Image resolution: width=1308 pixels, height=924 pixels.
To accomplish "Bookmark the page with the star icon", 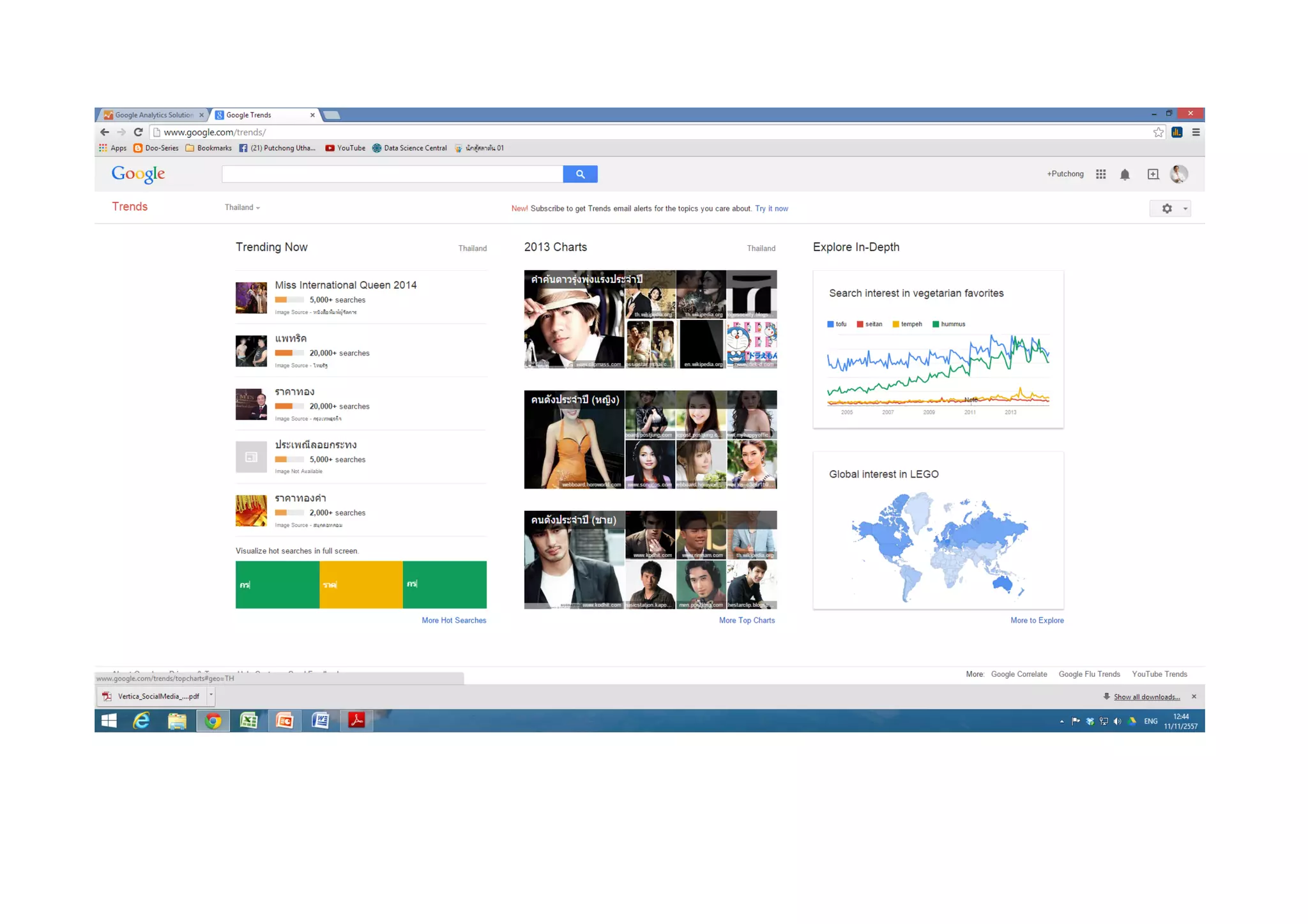I will click(1158, 132).
